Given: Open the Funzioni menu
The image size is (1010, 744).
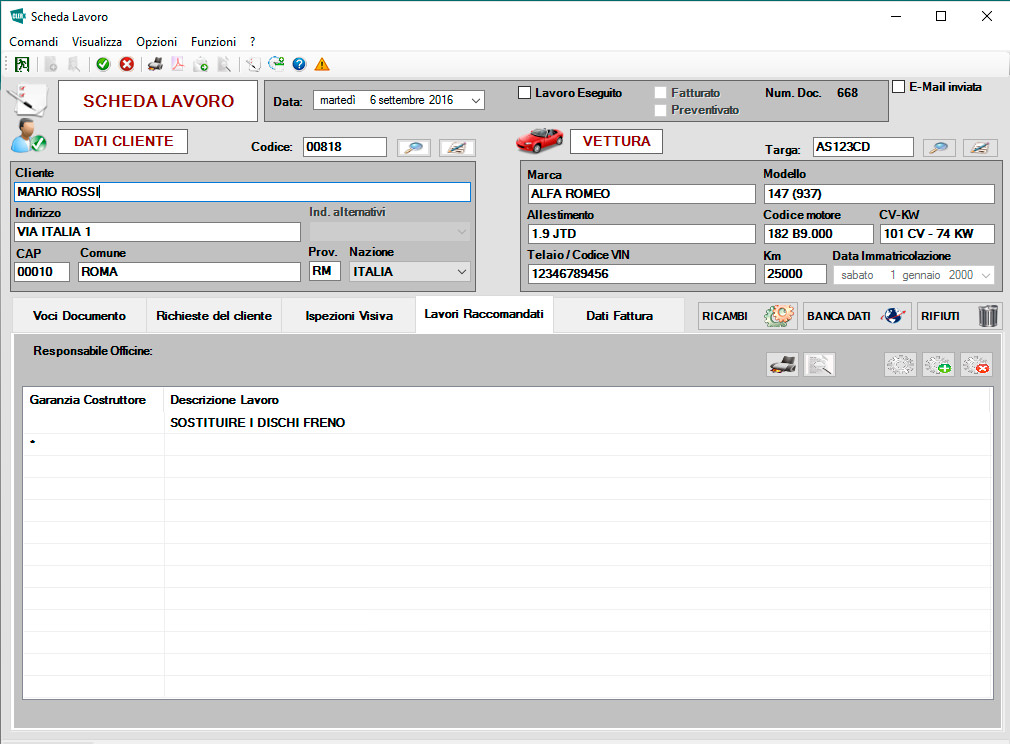Looking at the screenshot, I should coord(213,42).
